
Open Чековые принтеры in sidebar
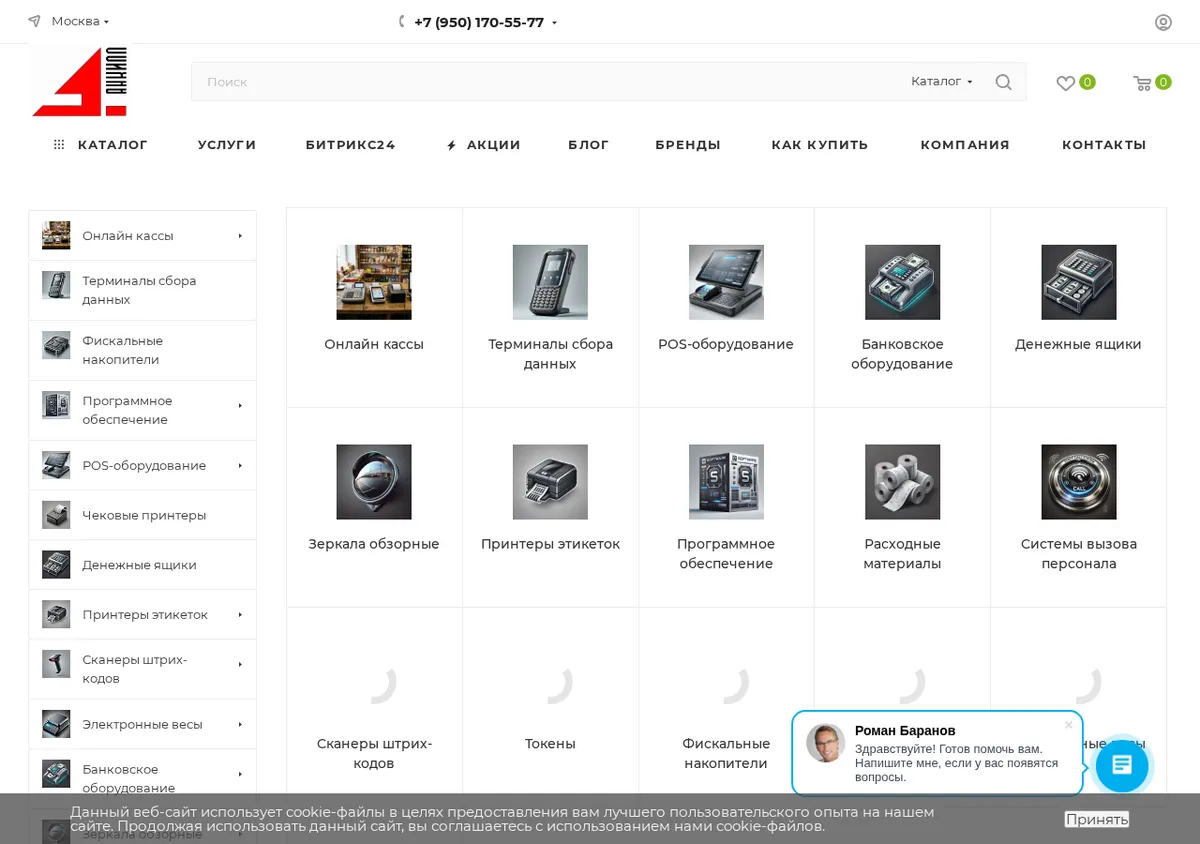143,515
